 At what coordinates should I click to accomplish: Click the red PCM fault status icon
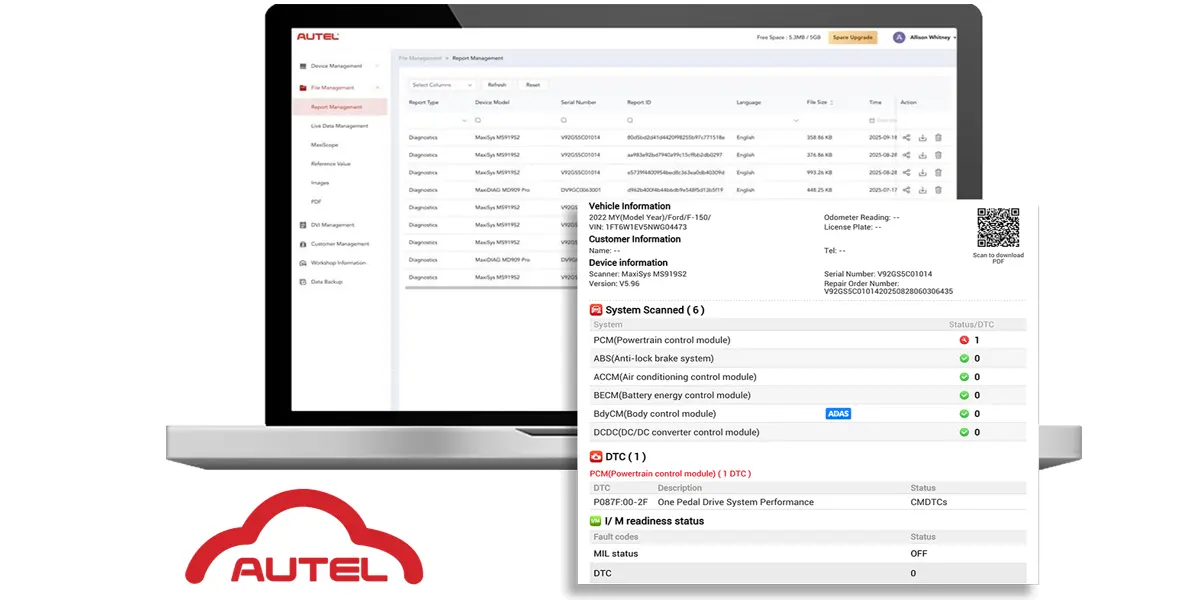click(964, 340)
